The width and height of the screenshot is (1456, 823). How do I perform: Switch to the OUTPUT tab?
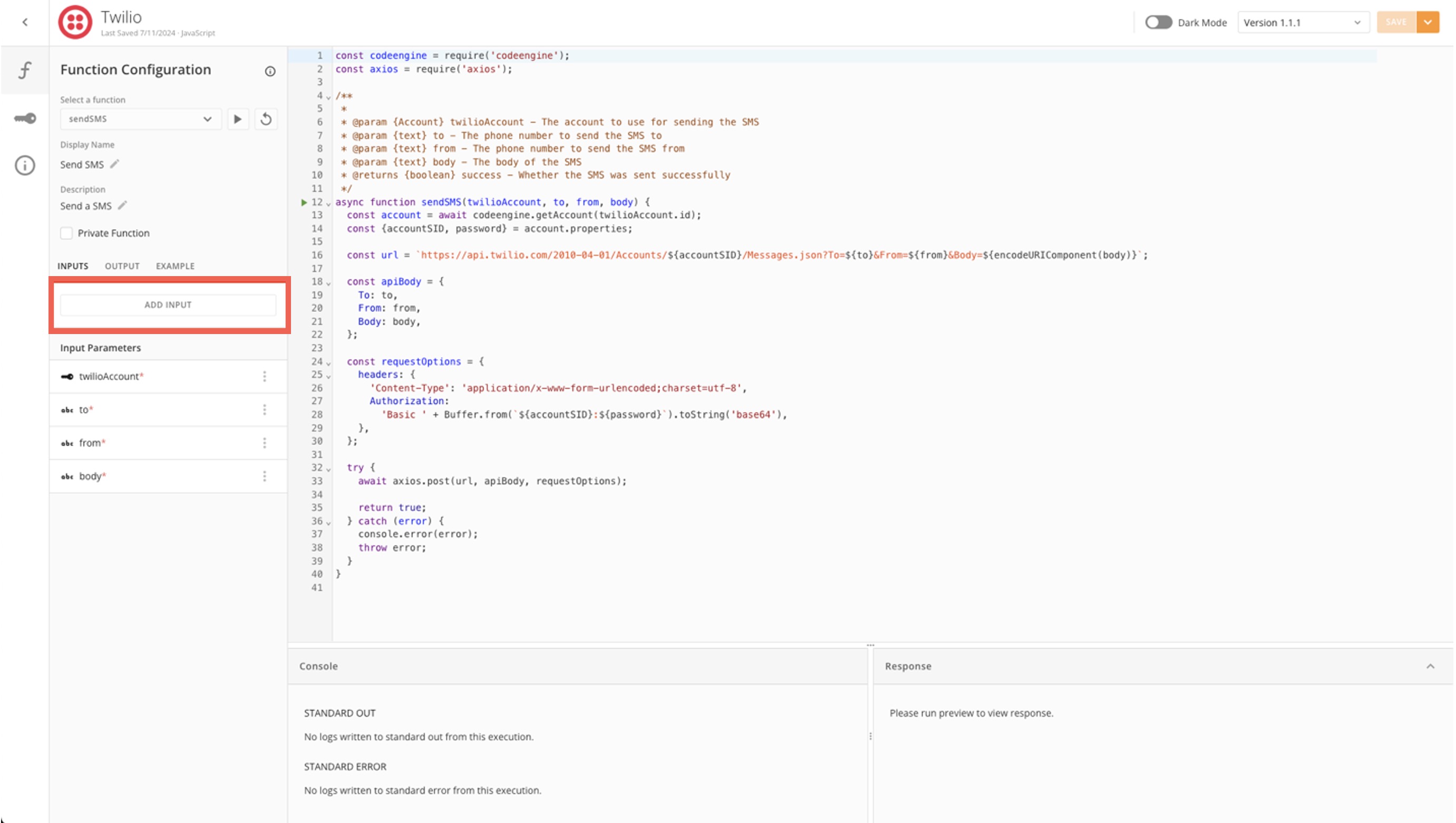pyautogui.click(x=122, y=266)
